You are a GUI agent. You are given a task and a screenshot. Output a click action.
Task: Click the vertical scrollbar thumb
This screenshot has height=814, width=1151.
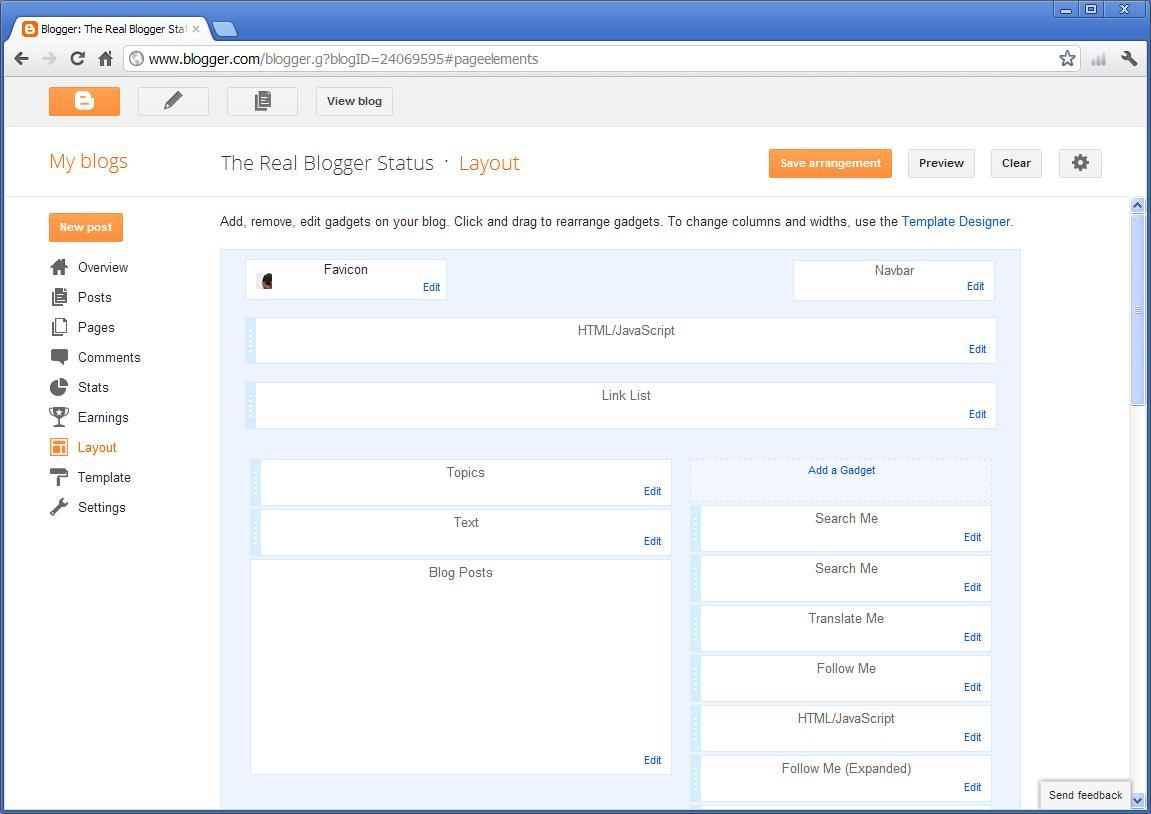click(x=1137, y=309)
